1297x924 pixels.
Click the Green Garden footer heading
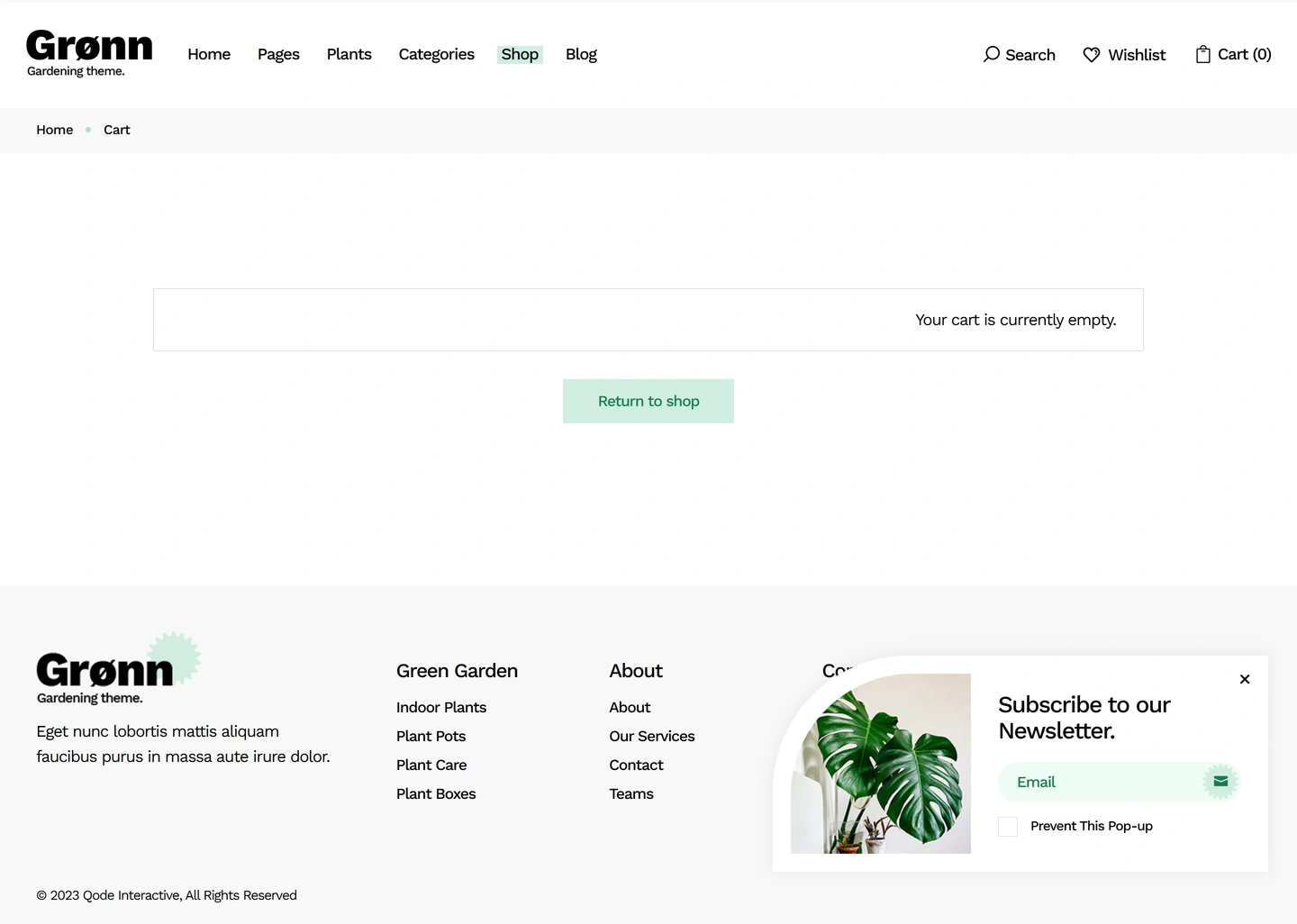(457, 671)
